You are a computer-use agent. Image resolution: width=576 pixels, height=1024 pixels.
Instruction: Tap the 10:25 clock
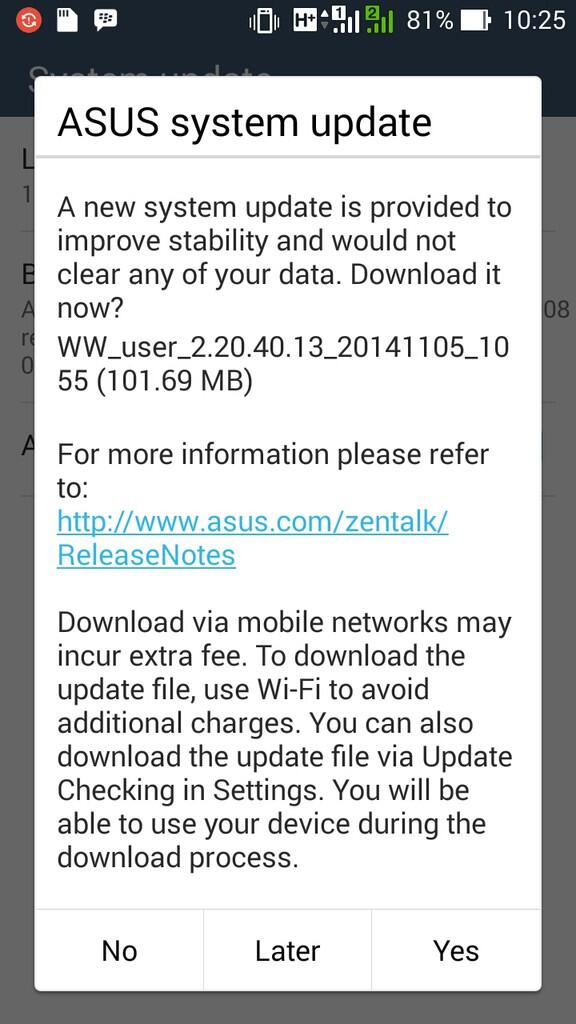point(534,21)
